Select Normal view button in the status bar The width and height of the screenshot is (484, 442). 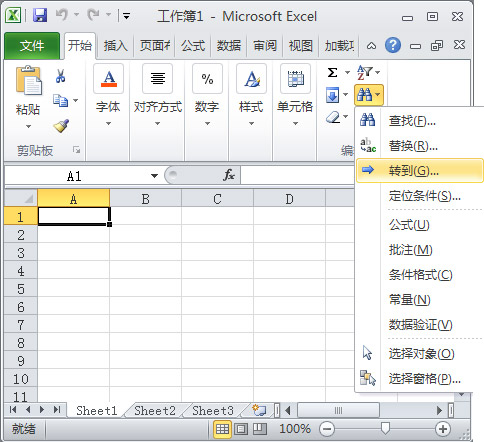(x=222, y=429)
